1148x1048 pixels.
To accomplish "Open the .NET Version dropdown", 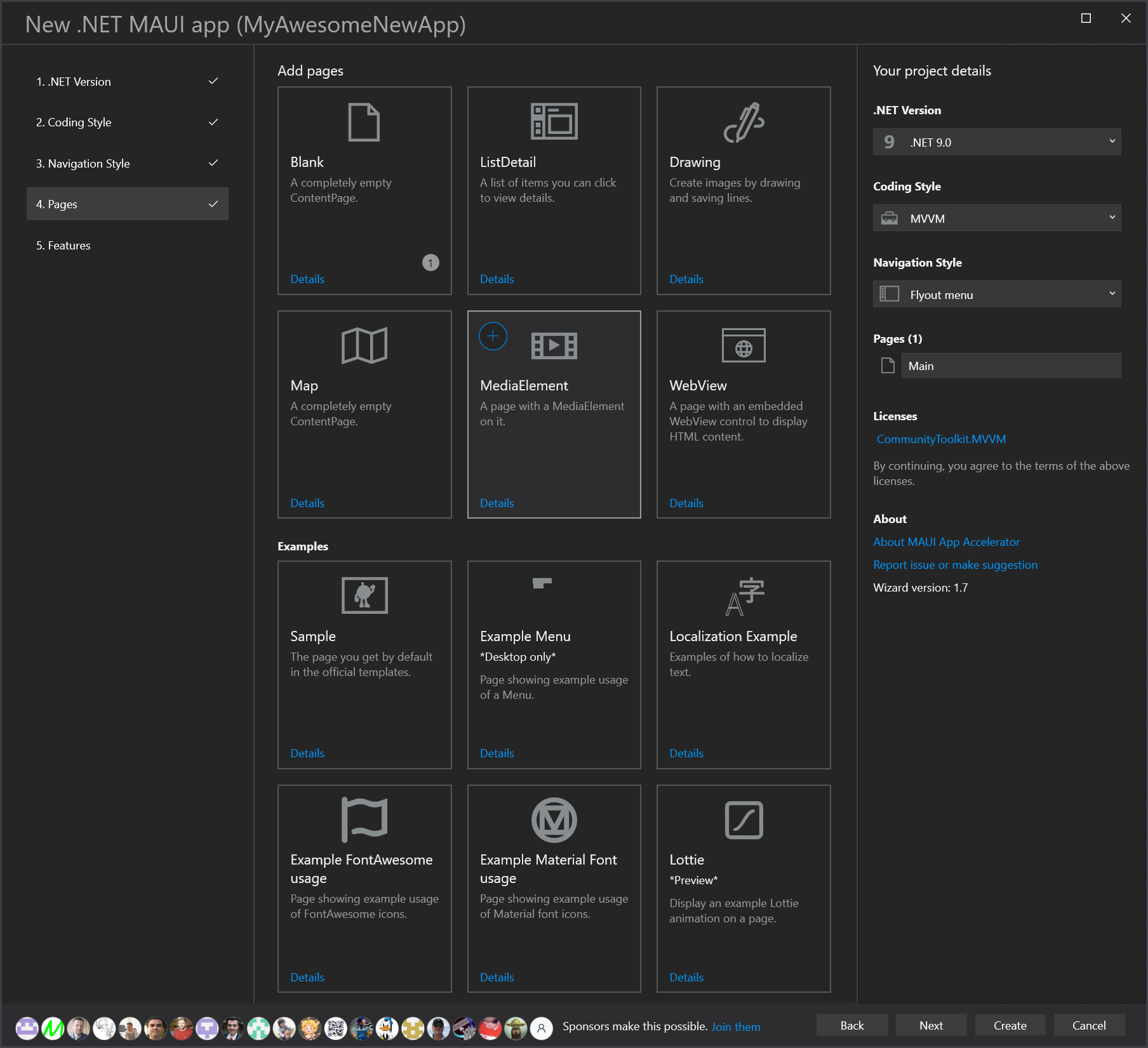I will pyautogui.click(x=997, y=142).
